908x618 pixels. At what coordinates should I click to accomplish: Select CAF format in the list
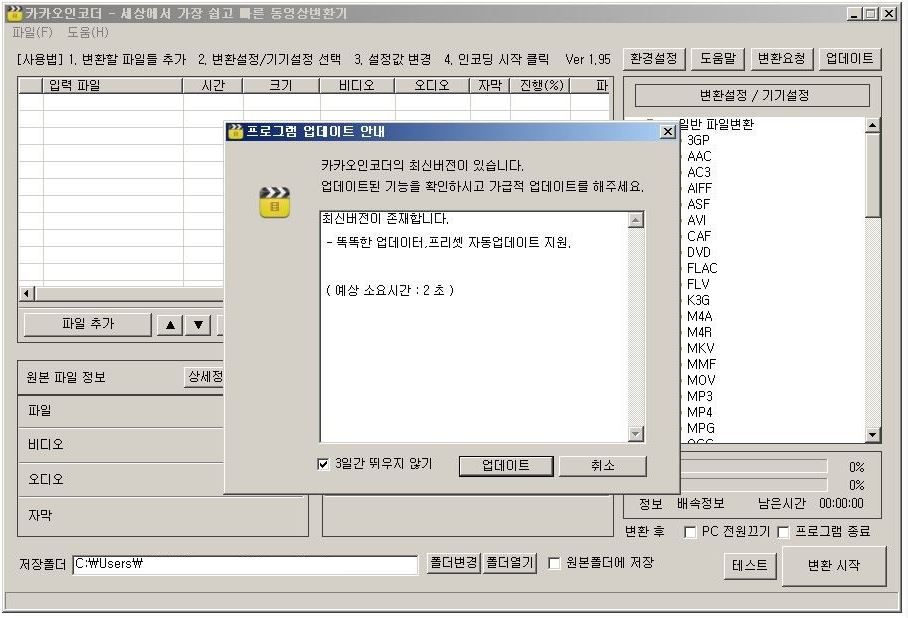point(699,236)
